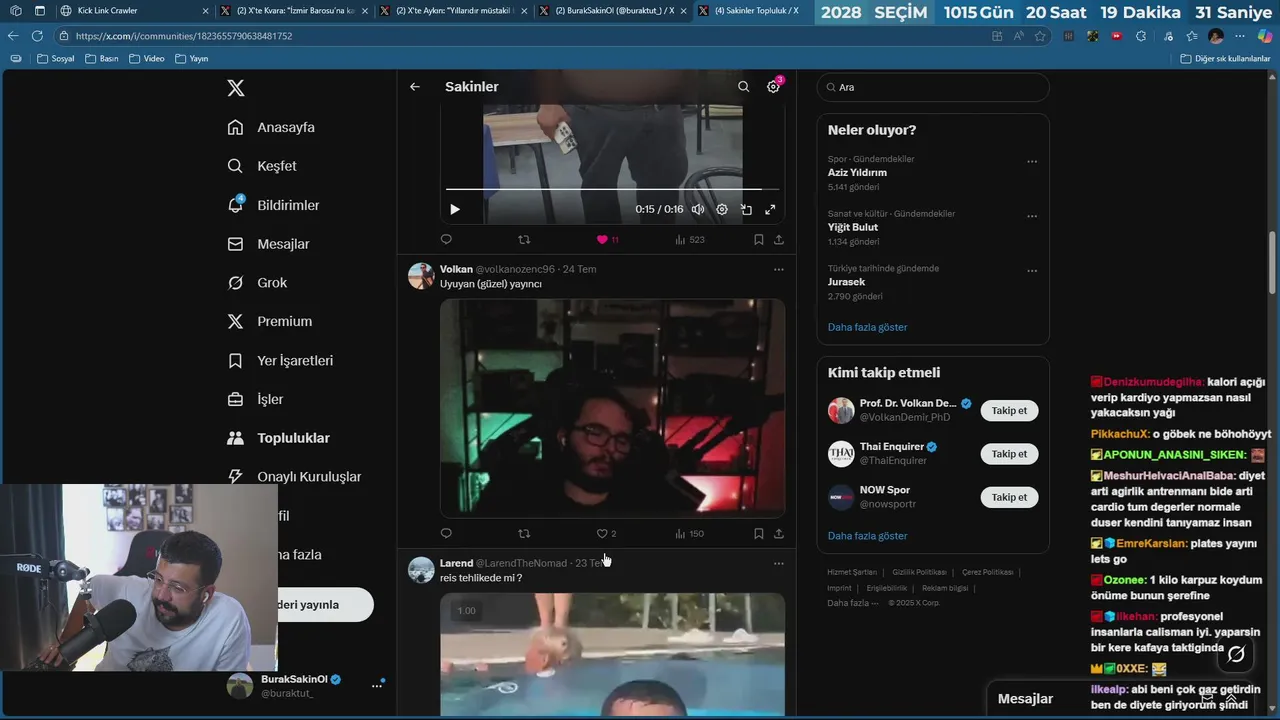Open the Jurasek trend
Viewport: 1280px width, 720px height.
coord(846,282)
